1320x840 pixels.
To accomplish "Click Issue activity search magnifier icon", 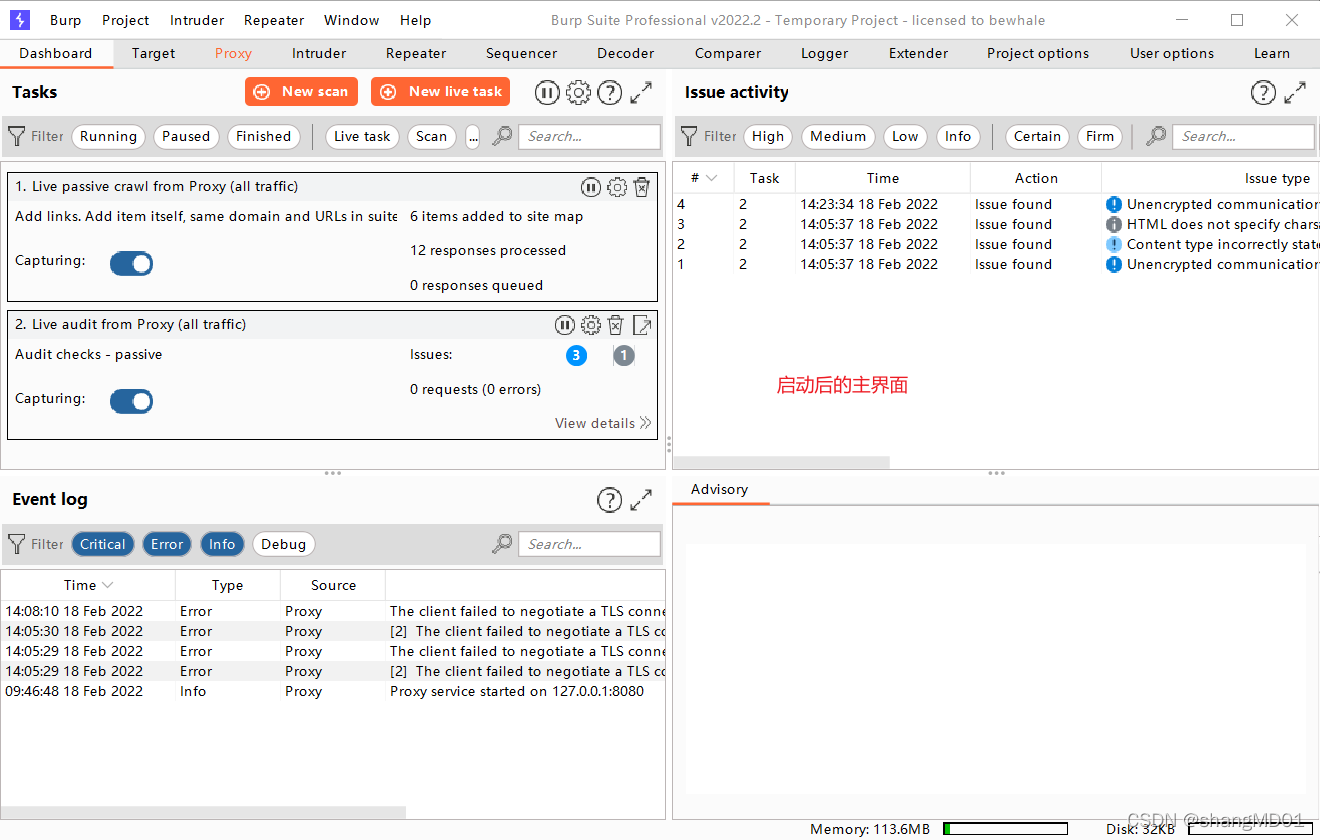I will coord(1157,136).
